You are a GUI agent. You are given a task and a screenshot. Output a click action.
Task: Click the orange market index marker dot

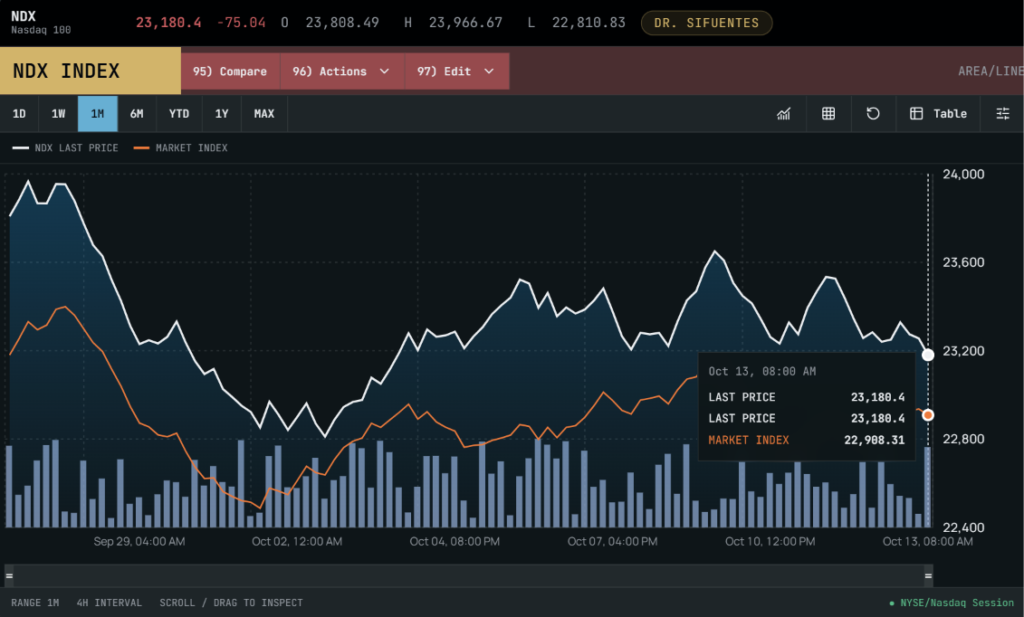tap(928, 415)
